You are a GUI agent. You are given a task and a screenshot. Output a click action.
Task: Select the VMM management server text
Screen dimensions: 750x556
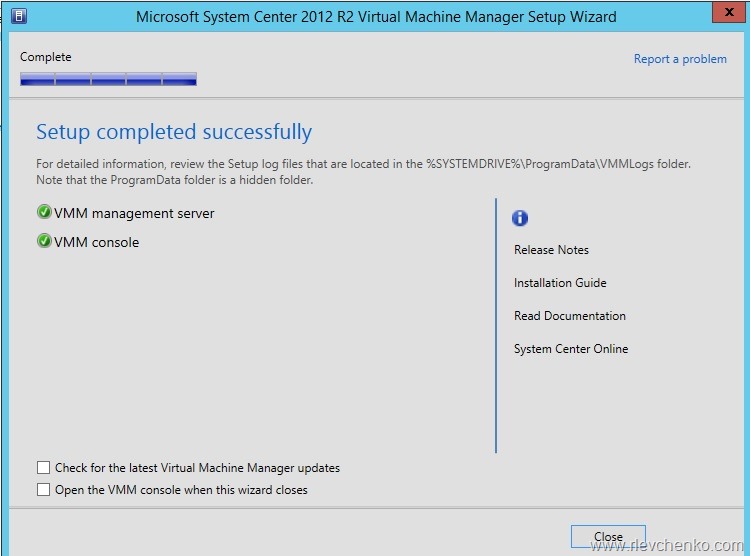point(134,213)
